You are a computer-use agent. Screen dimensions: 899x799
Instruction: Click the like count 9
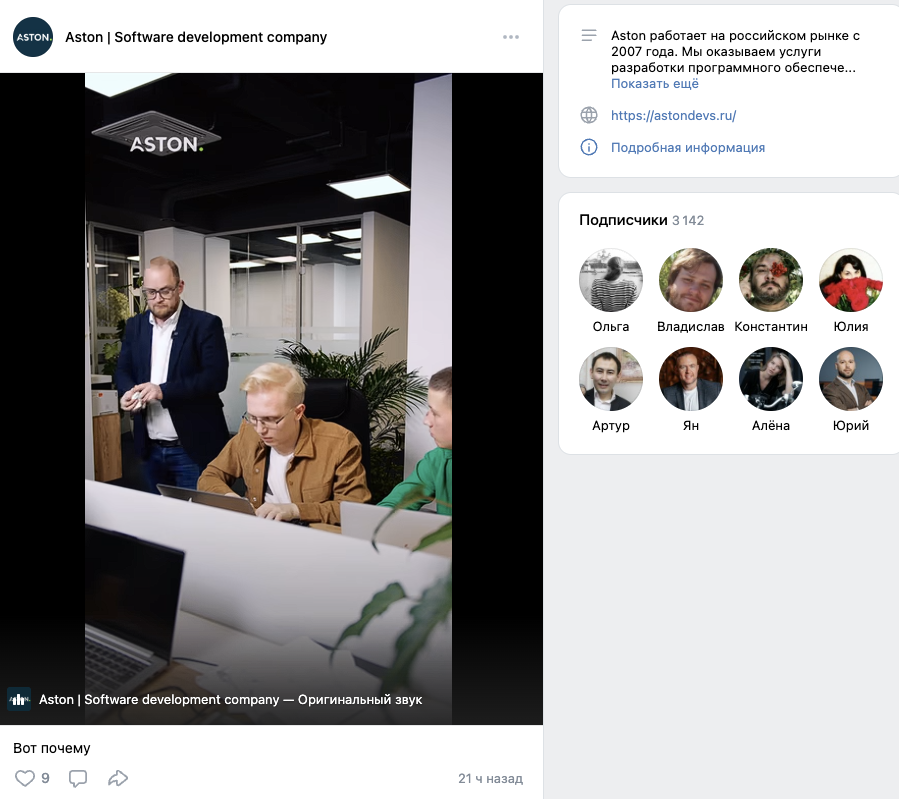pyautogui.click(x=45, y=778)
